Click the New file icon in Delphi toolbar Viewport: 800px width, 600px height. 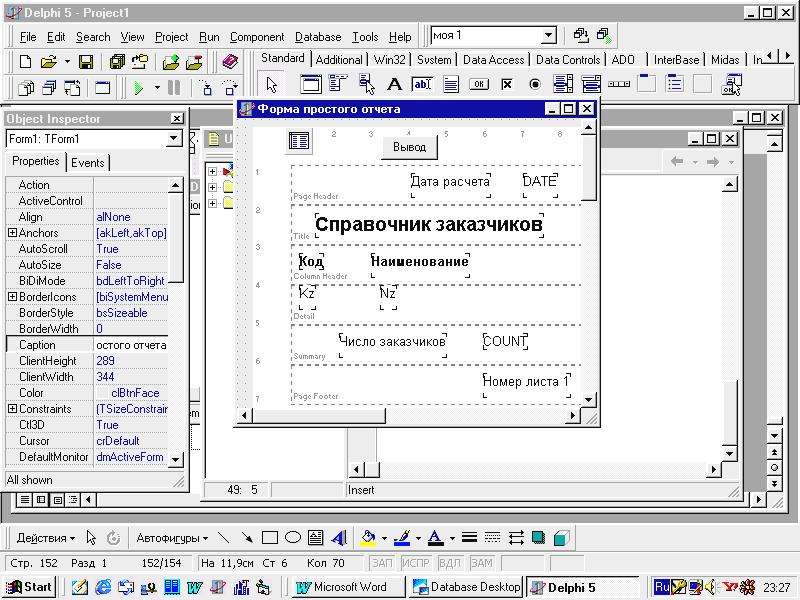pos(25,62)
